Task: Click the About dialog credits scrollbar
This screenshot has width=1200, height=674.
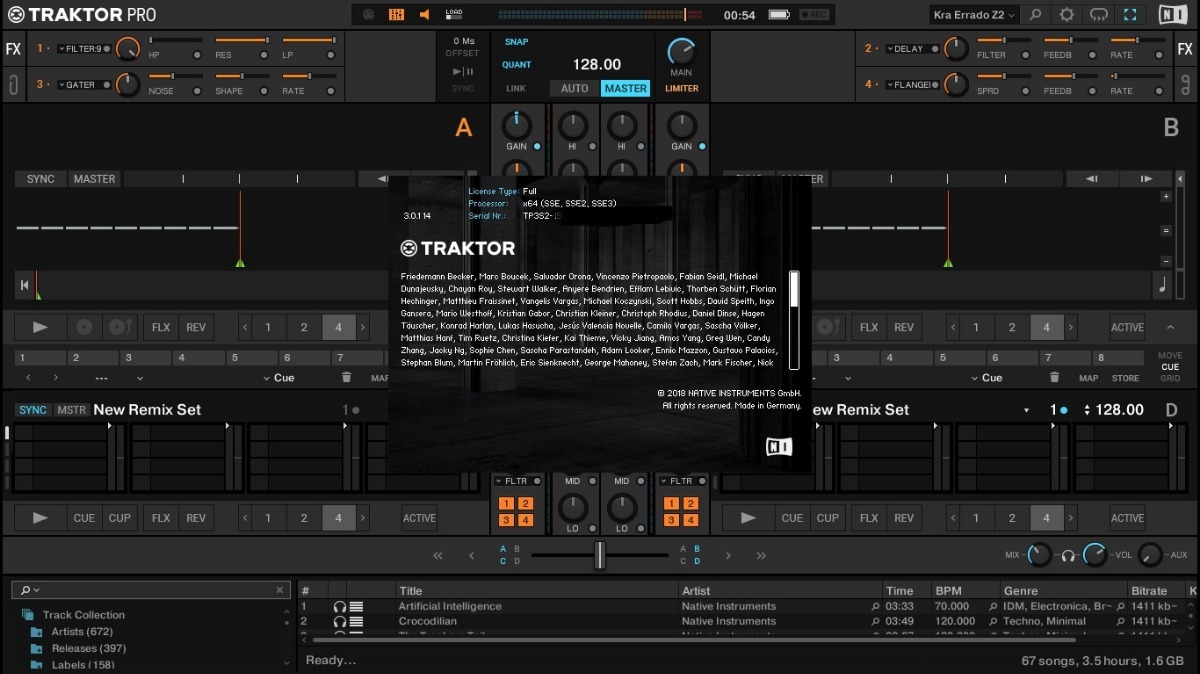Action: tap(794, 289)
